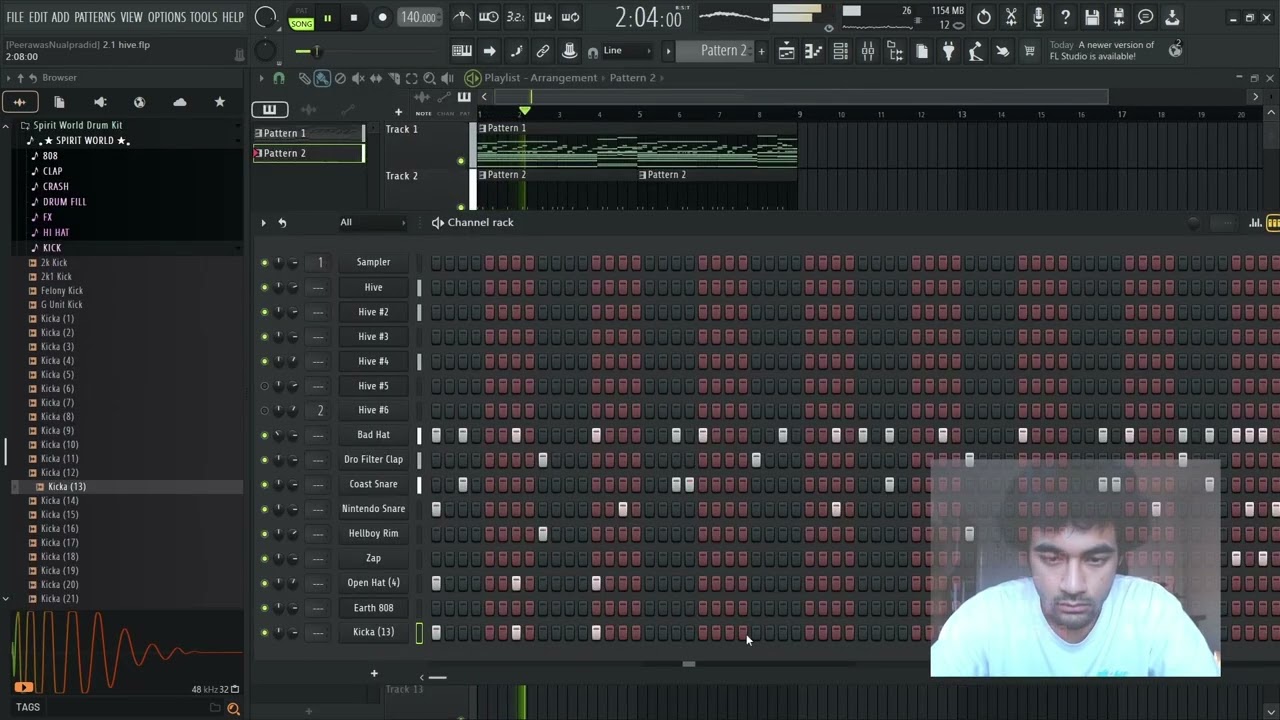
Task: Open the FILE menu
Action: pos(15,18)
